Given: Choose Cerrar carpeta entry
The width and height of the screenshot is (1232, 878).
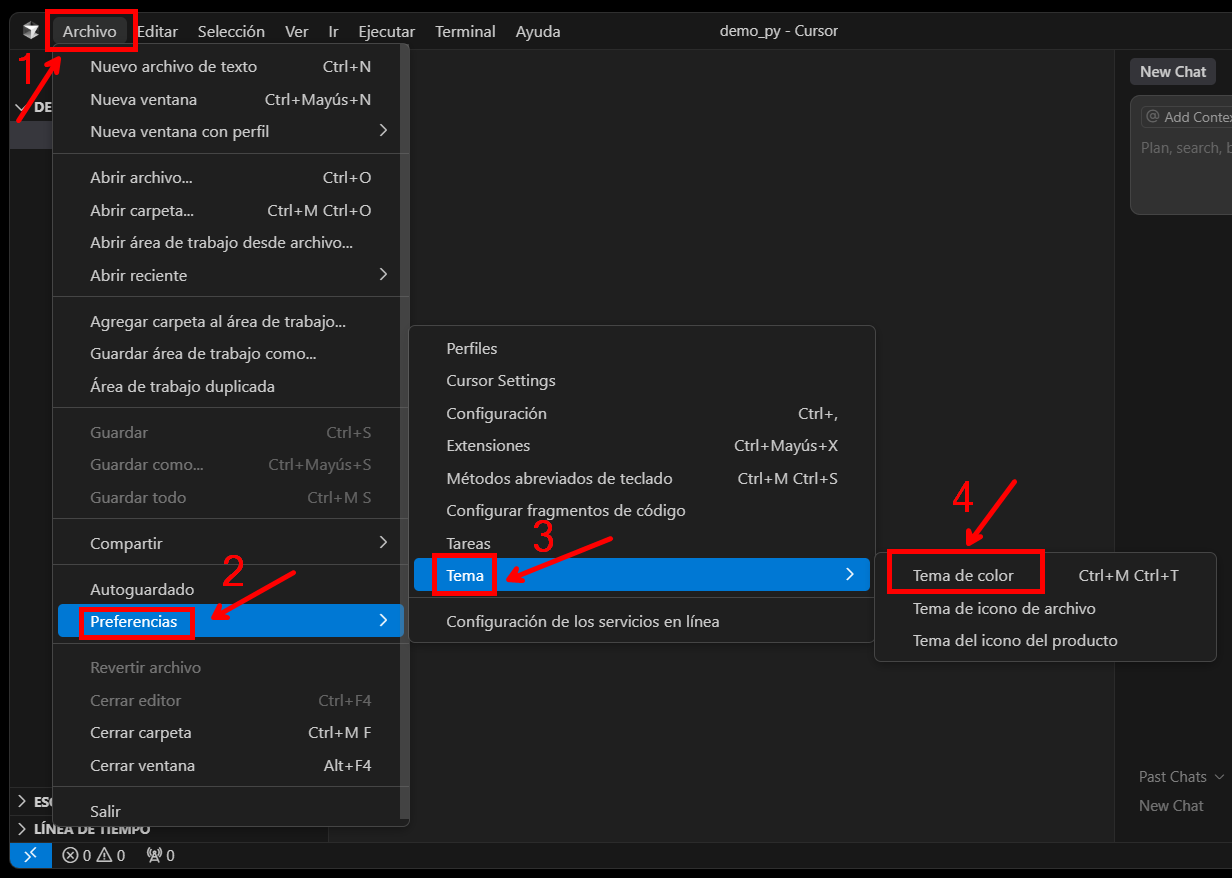Looking at the screenshot, I should pyautogui.click(x=230, y=733).
